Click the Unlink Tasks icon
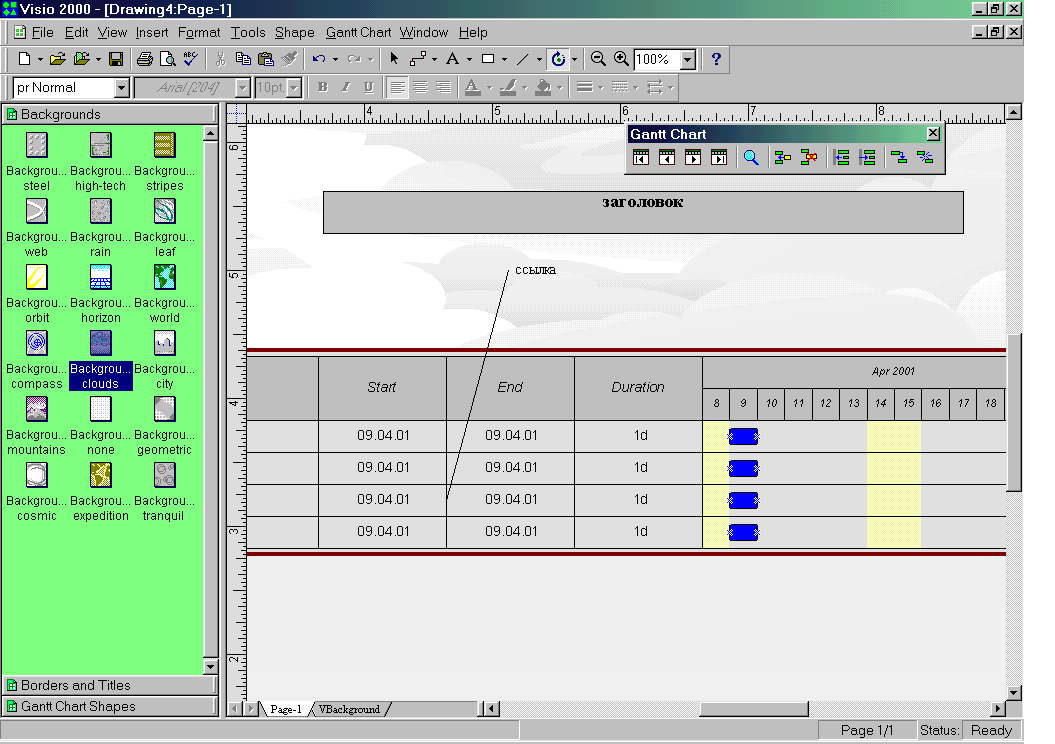1055x744 pixels. [925, 157]
